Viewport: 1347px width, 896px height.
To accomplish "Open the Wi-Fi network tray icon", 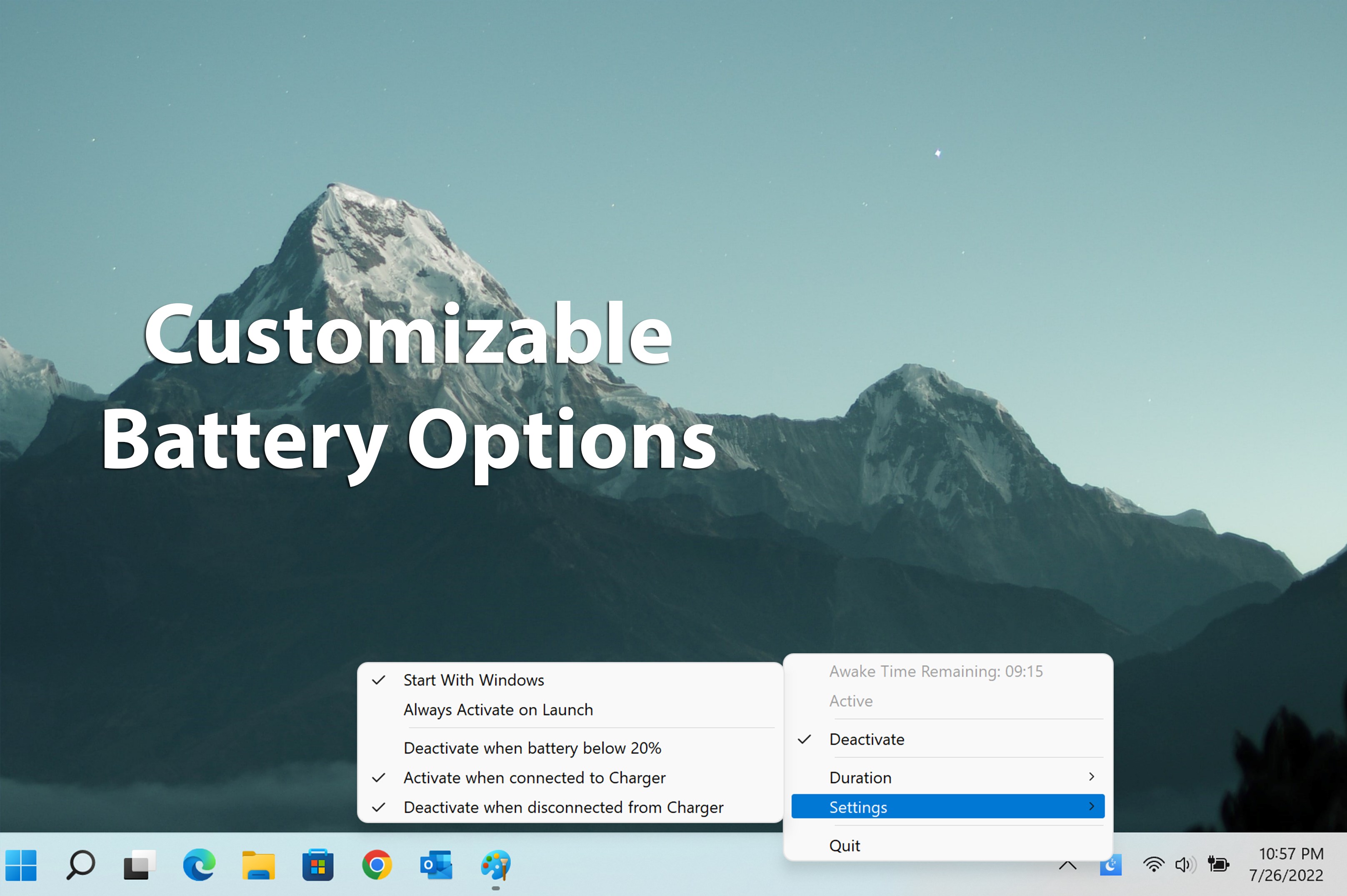I will 1154,865.
